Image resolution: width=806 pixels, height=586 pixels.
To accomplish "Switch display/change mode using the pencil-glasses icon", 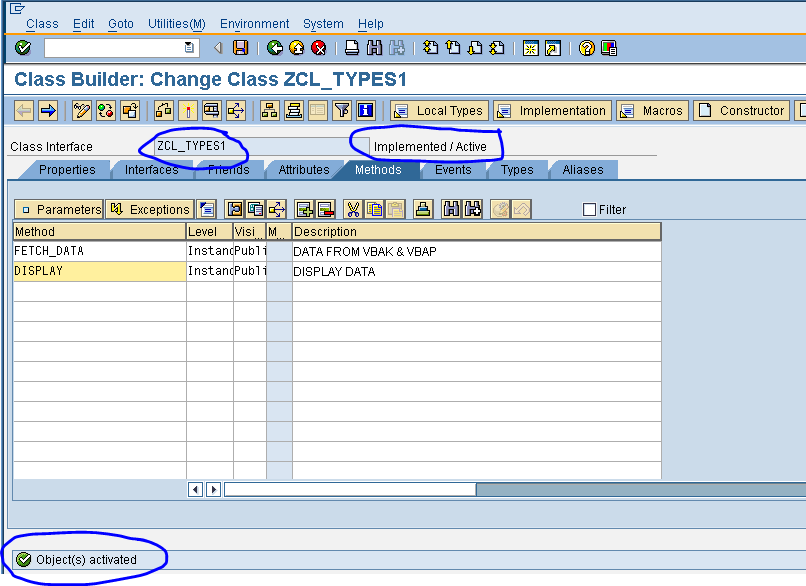I will [80, 110].
